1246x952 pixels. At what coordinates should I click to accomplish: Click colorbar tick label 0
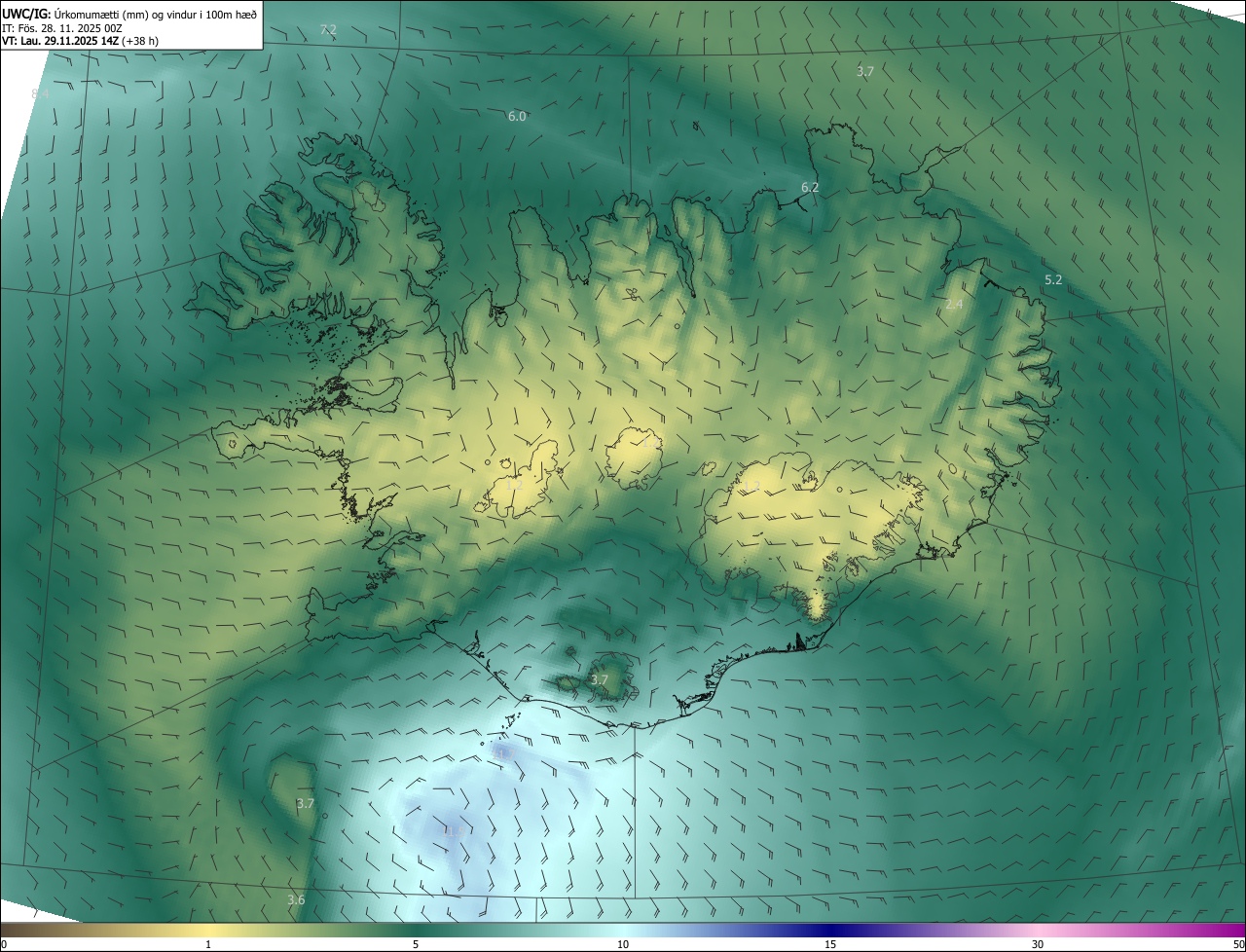click(x=4, y=944)
